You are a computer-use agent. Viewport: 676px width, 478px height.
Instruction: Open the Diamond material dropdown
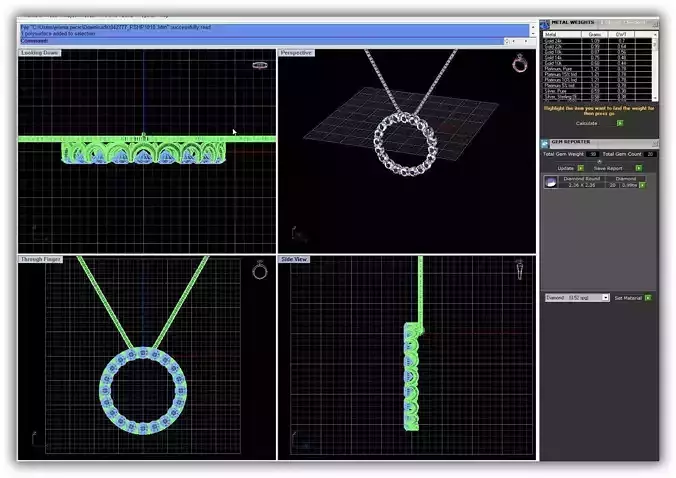[x=605, y=297]
